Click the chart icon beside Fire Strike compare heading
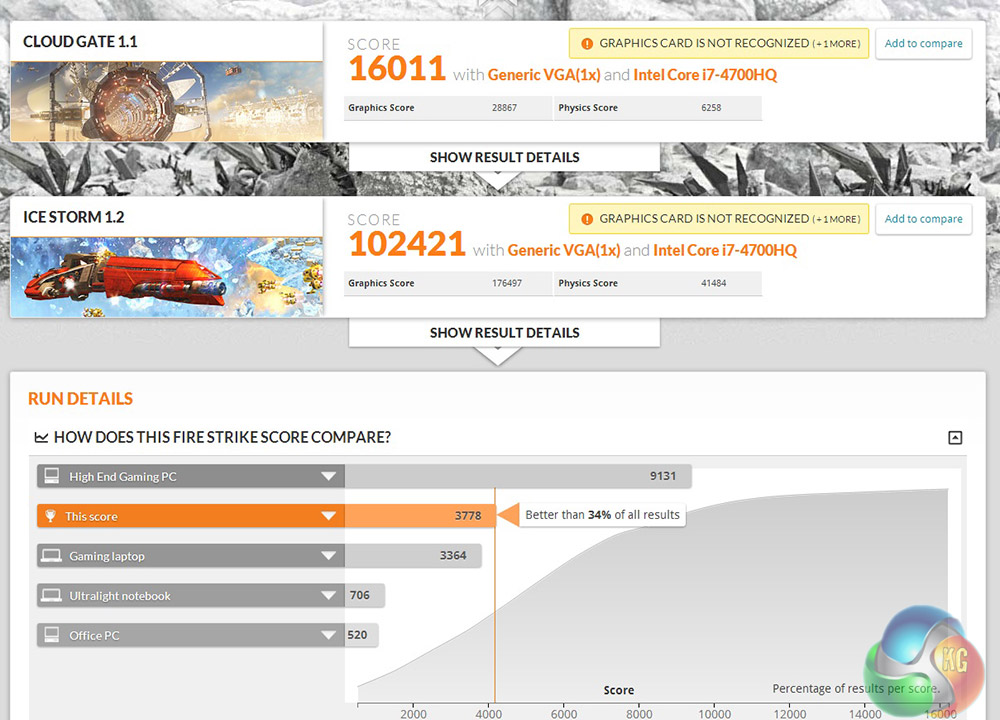This screenshot has height=720, width=1000. pyautogui.click(x=41, y=437)
